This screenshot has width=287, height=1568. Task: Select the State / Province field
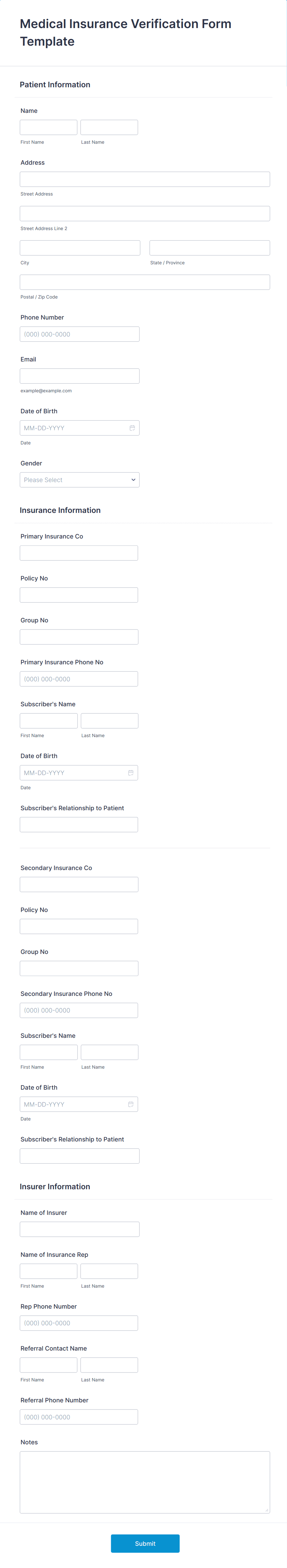(210, 247)
